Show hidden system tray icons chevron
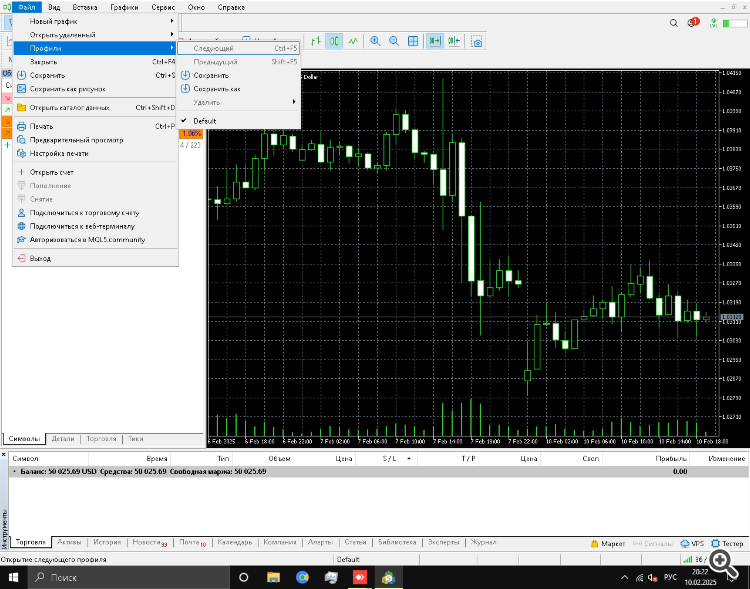Viewport: 750px width, 589px height. pos(625,578)
